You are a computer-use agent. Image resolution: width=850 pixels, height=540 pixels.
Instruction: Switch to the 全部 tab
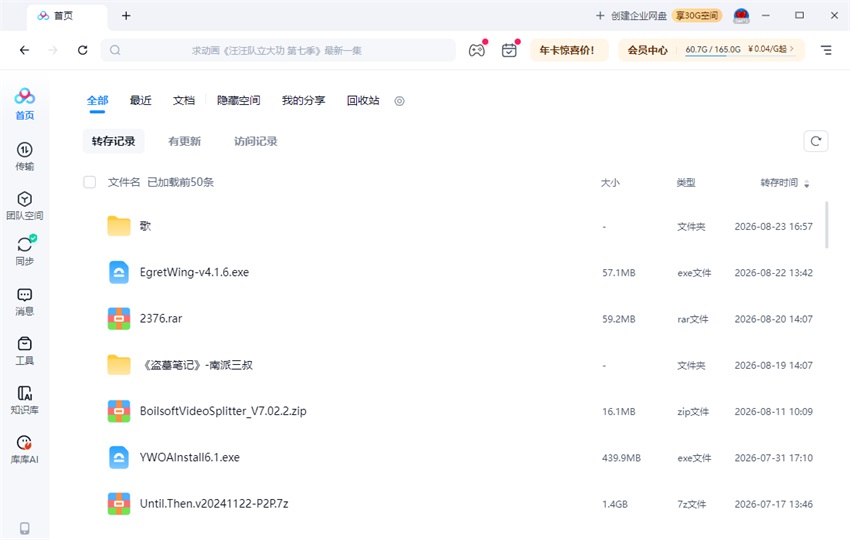tap(98, 100)
